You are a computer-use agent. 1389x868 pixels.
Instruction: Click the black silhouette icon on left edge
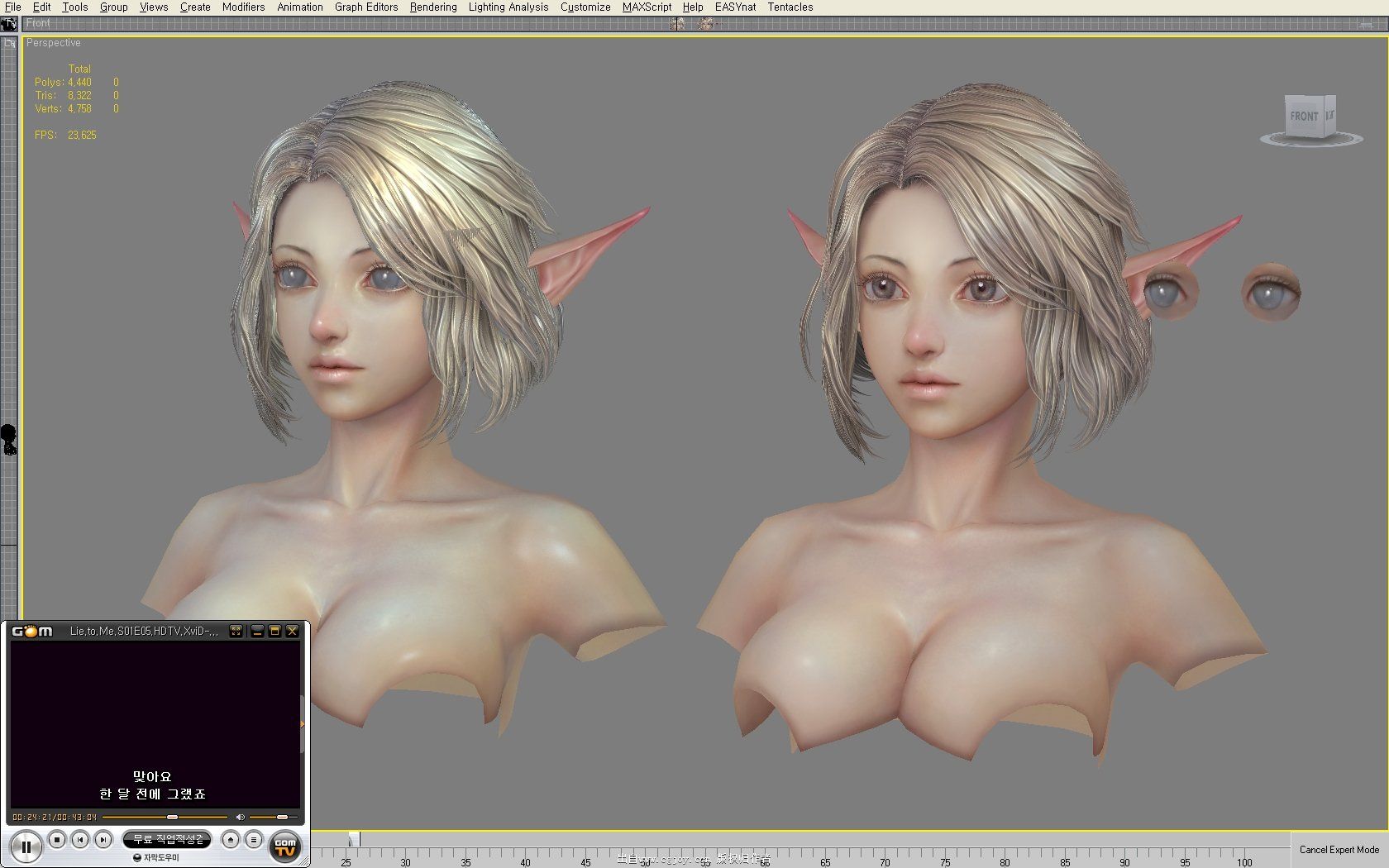pos(8,439)
